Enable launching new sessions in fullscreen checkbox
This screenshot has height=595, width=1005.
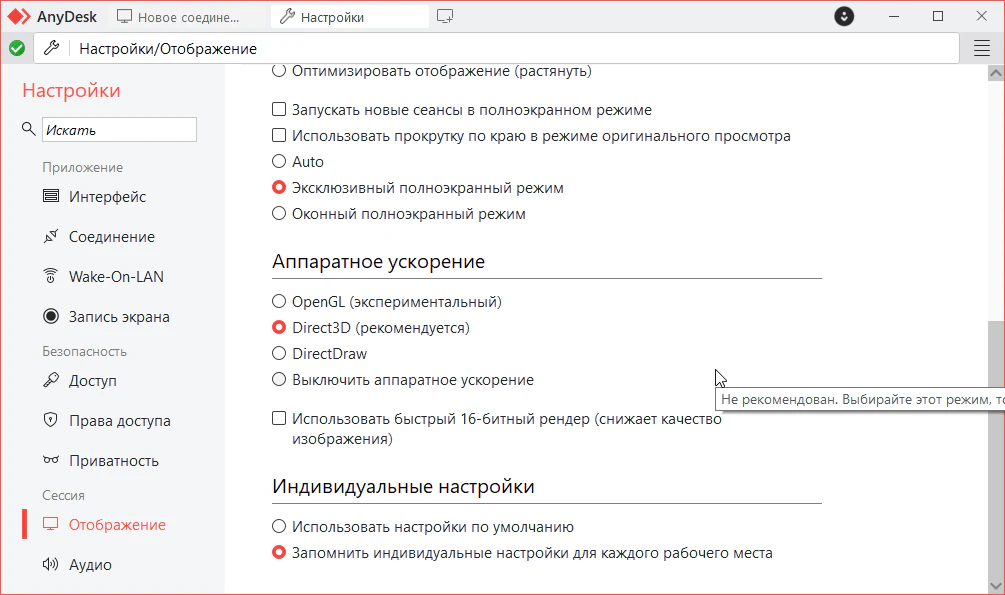pos(280,110)
